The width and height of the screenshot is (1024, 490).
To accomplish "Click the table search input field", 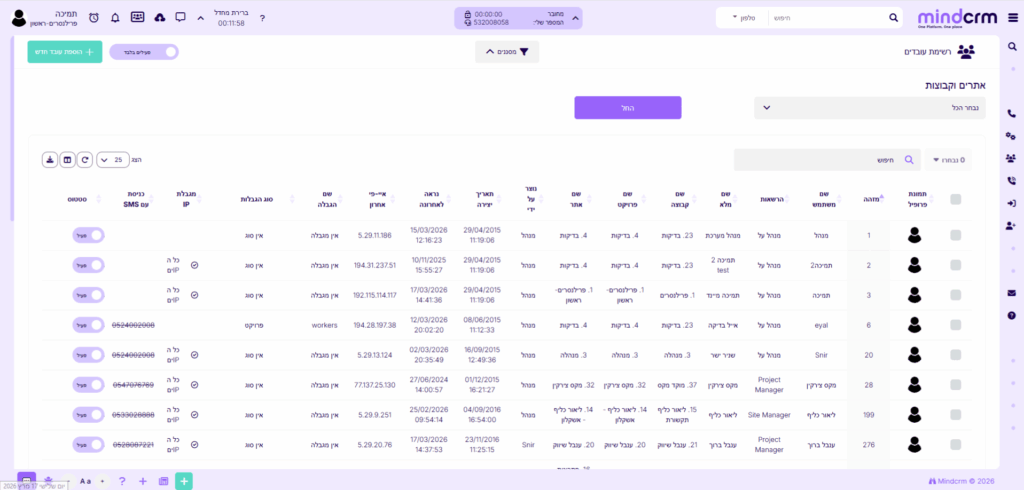I will (827, 160).
